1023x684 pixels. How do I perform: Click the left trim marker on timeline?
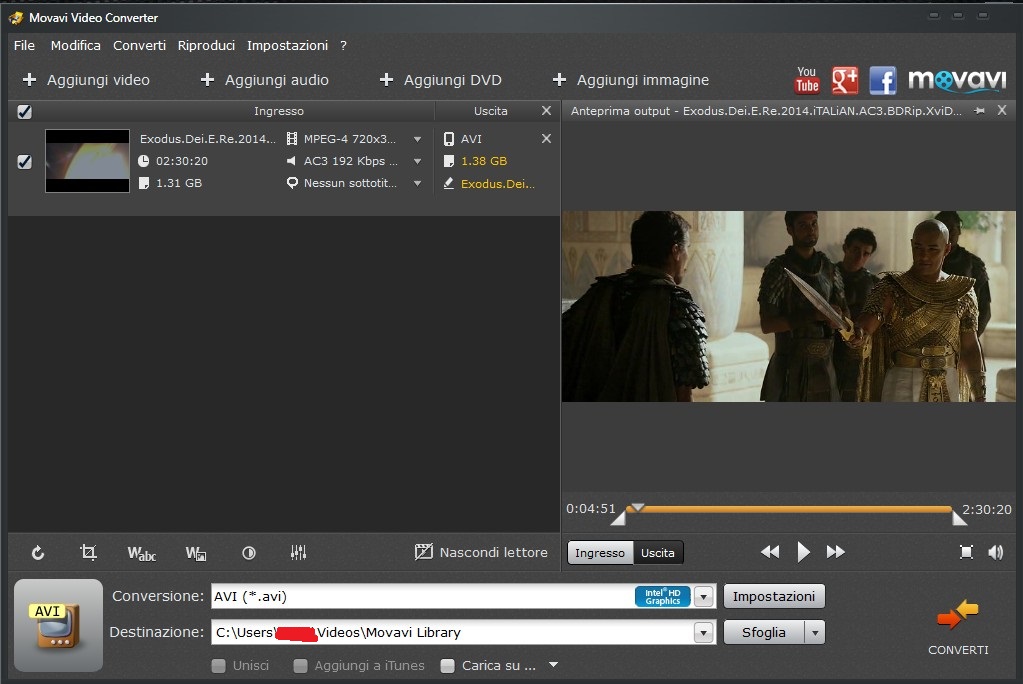point(618,519)
